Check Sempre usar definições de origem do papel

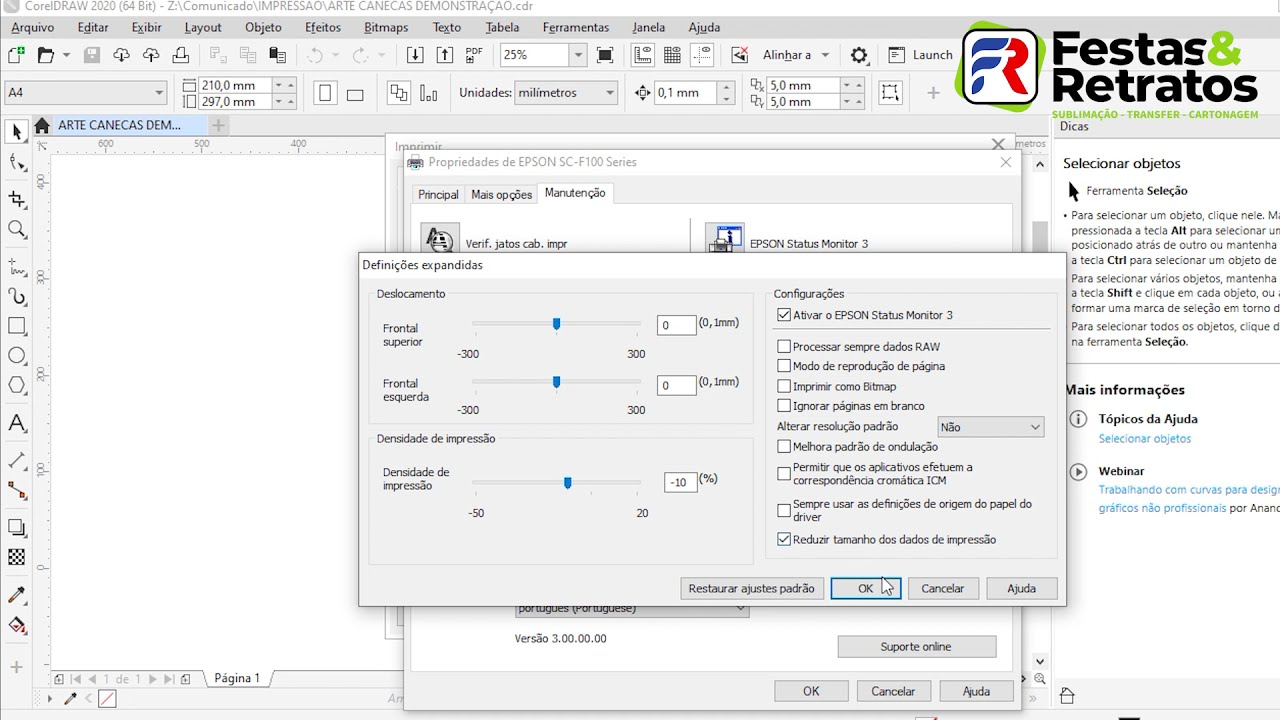click(784, 510)
